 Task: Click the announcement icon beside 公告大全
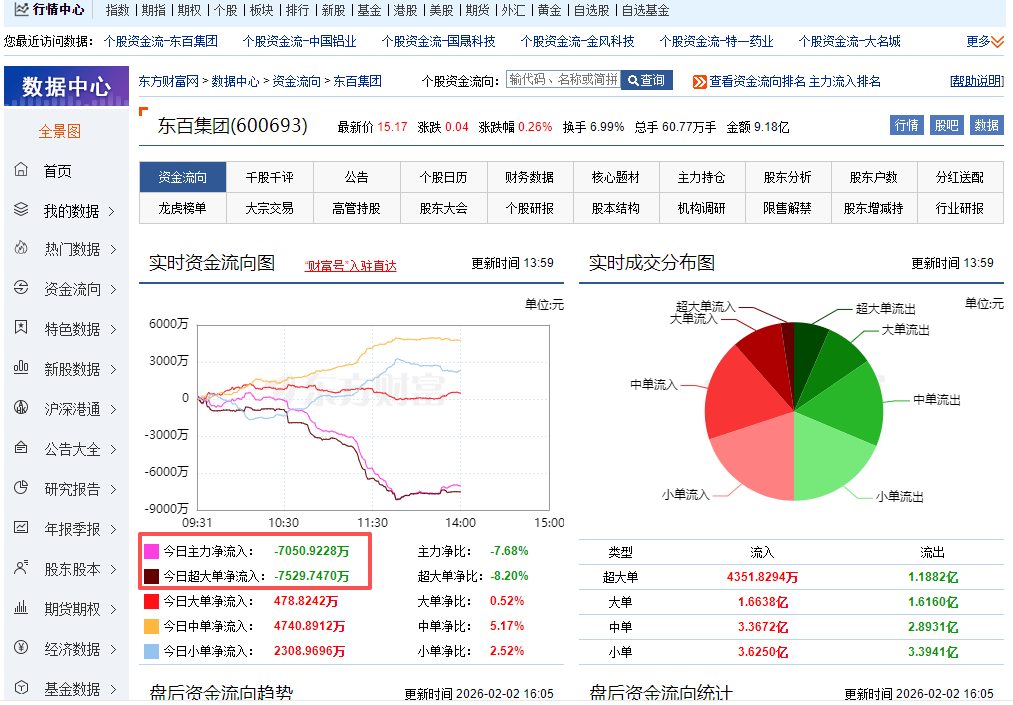click(x=21, y=448)
